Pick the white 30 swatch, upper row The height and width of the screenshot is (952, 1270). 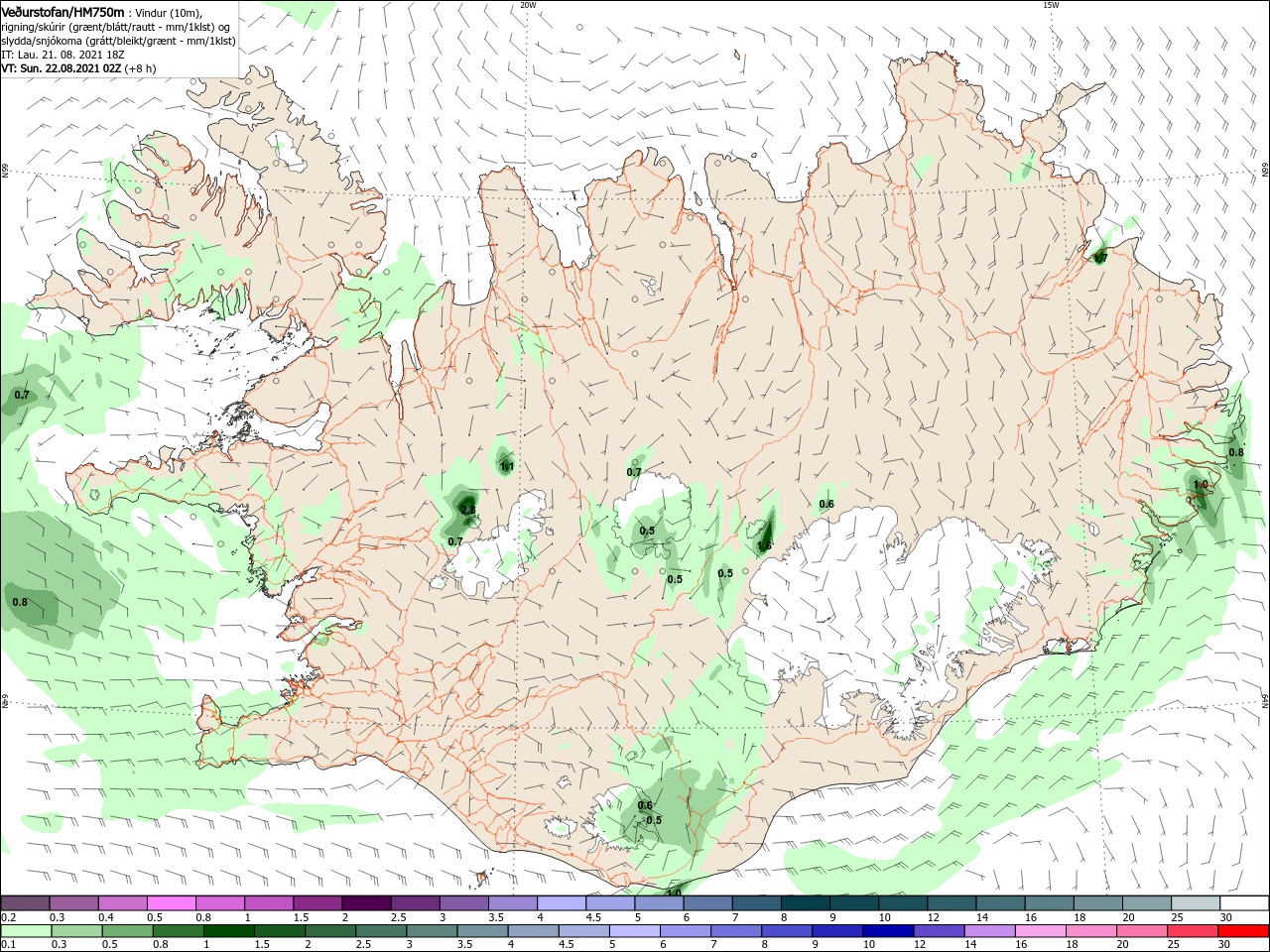(x=1244, y=903)
